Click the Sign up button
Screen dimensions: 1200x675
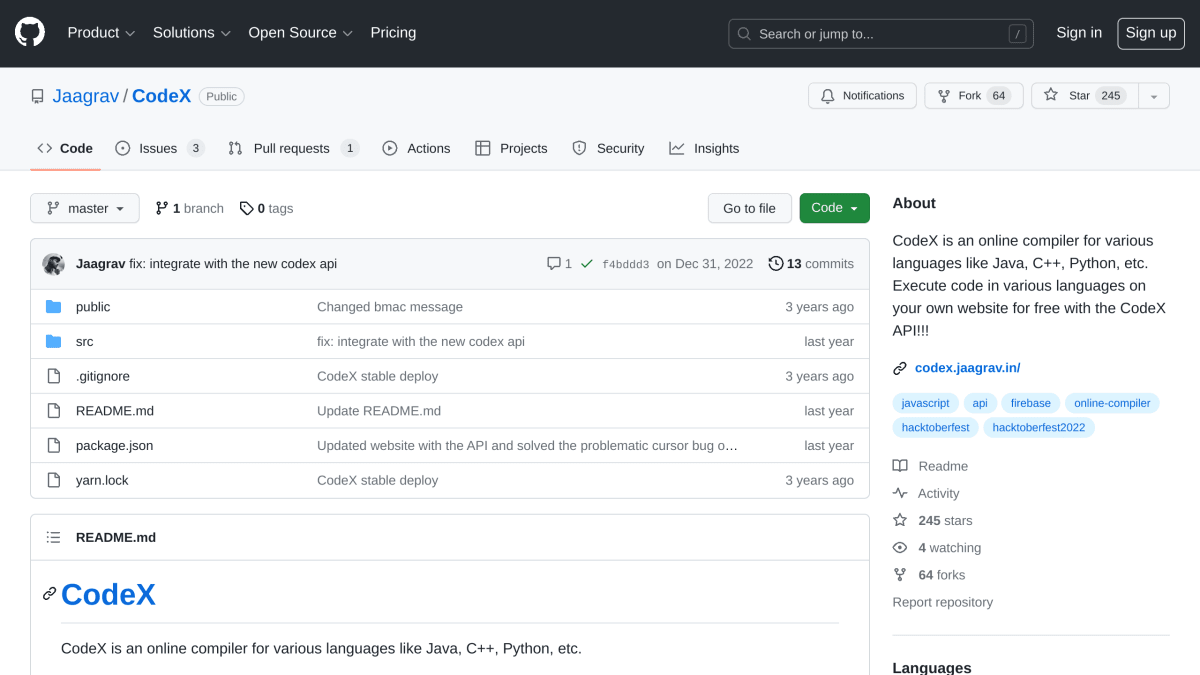(x=1151, y=33)
